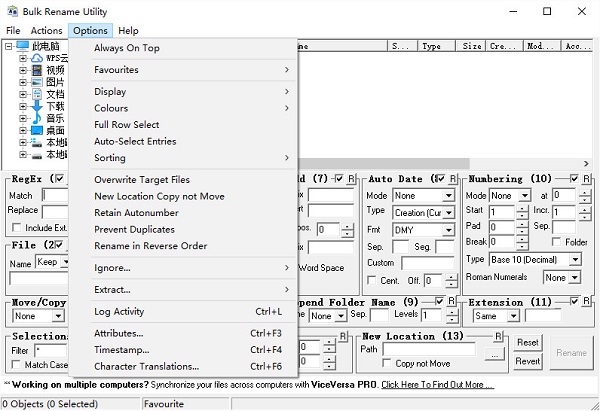Click the Reset button
This screenshot has width=600, height=411.
click(x=528, y=342)
